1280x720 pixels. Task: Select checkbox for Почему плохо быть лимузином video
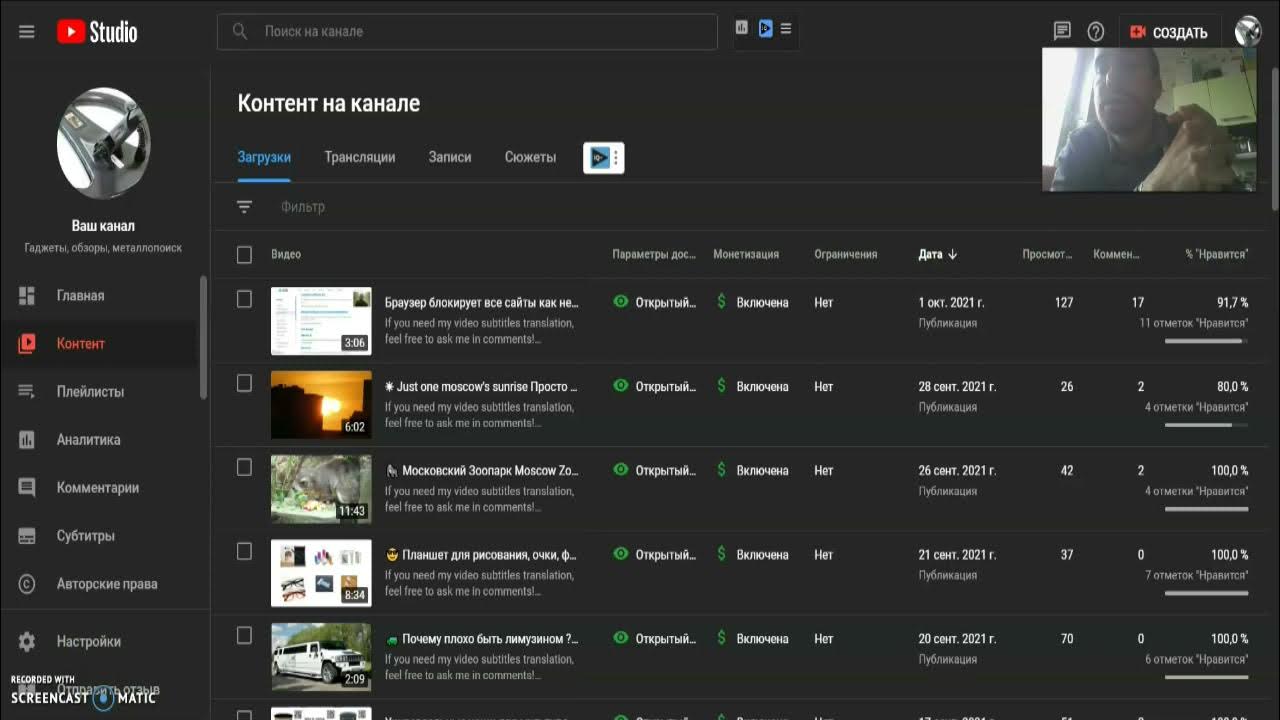click(x=244, y=636)
